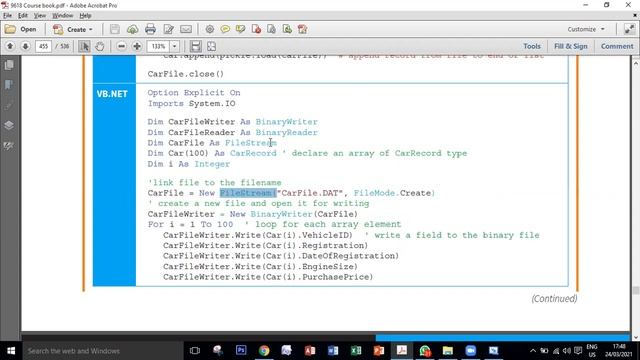Click the highlighted FileStream( text

248,193
